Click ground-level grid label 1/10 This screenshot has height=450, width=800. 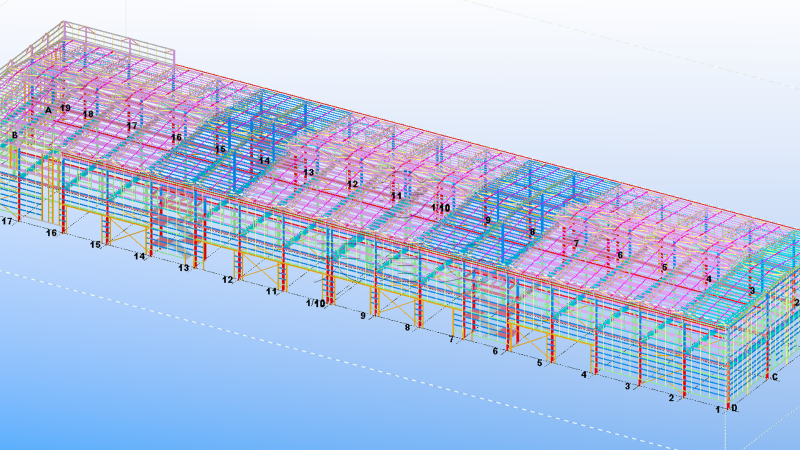pos(315,303)
